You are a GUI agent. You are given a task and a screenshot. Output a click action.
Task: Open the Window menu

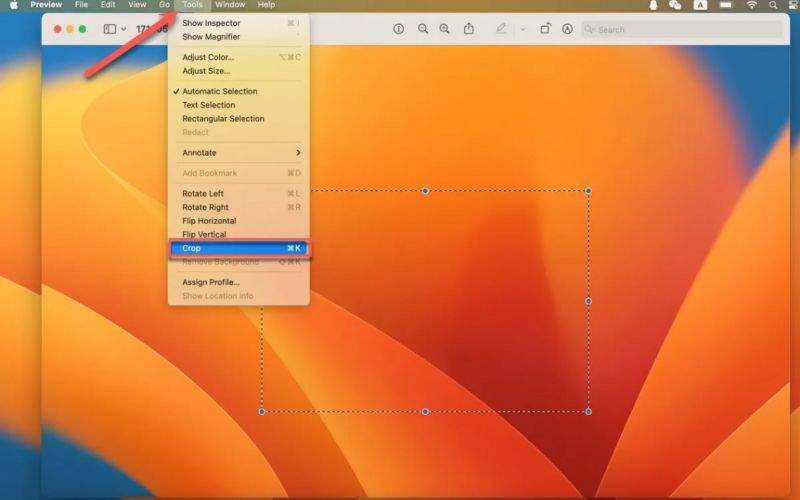click(230, 5)
